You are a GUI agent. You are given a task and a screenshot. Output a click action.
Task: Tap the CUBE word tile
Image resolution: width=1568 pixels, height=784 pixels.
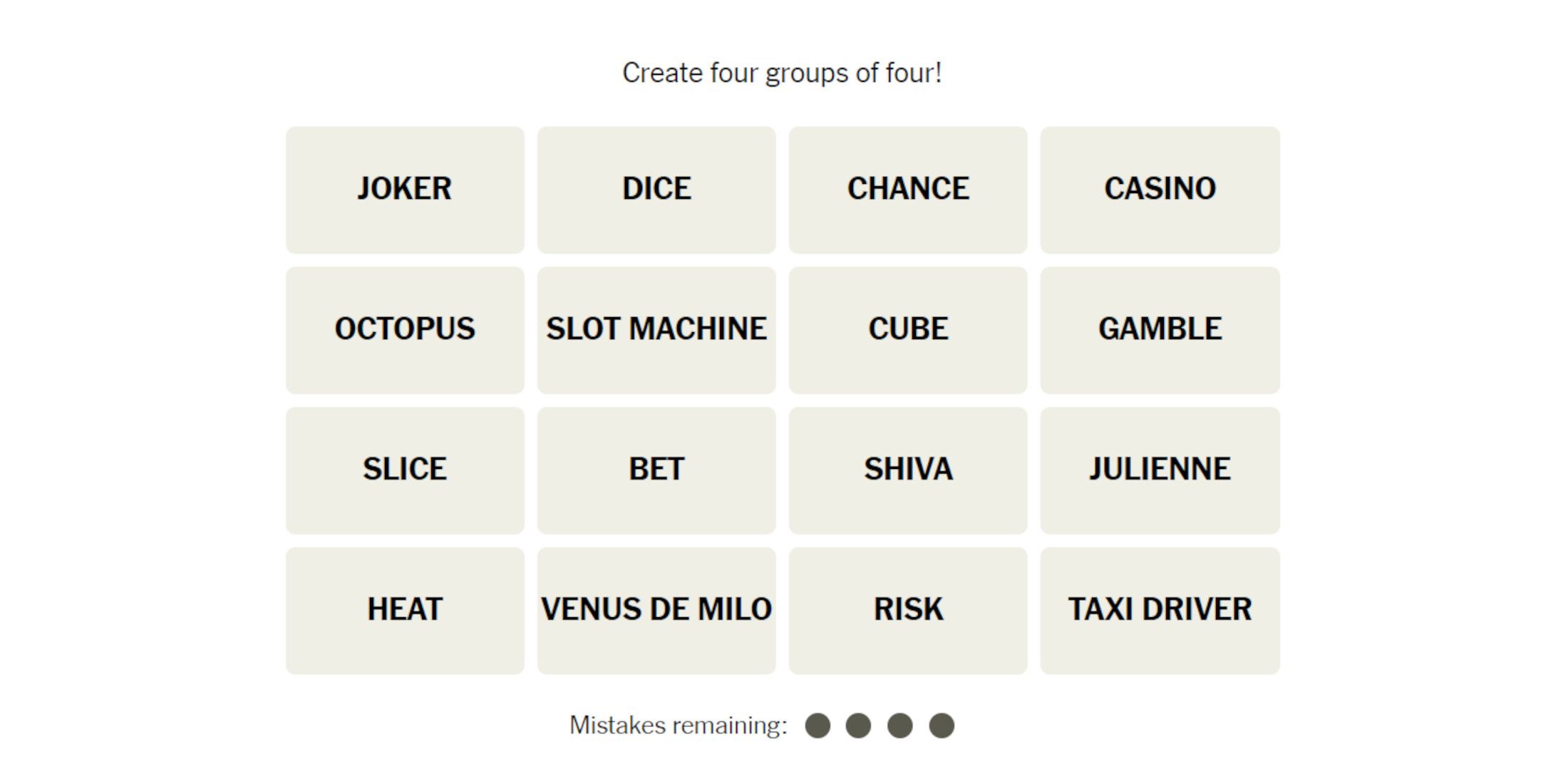point(908,330)
